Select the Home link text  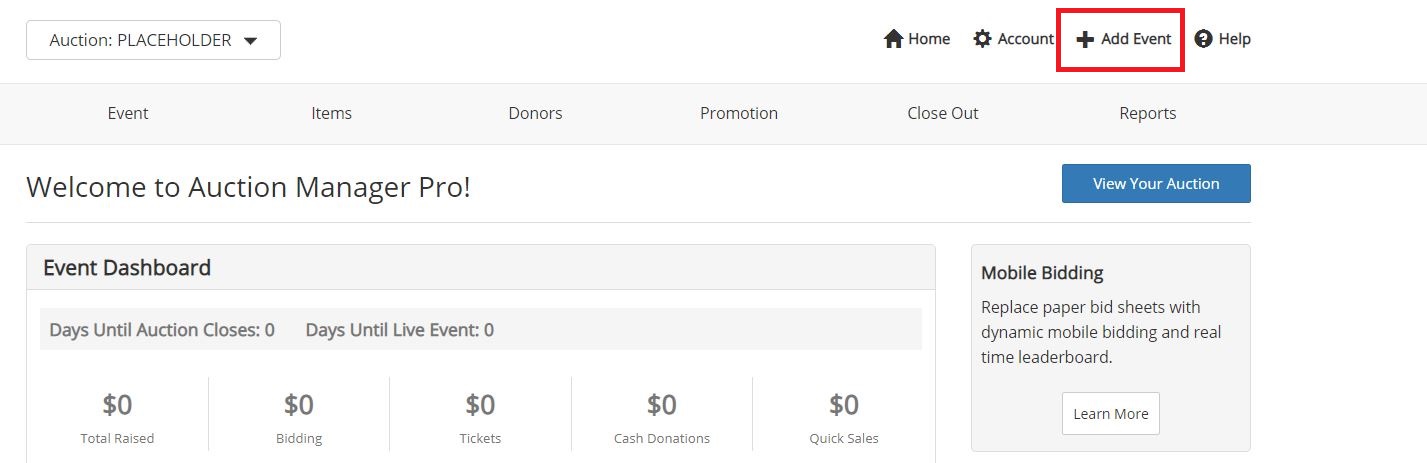[929, 39]
